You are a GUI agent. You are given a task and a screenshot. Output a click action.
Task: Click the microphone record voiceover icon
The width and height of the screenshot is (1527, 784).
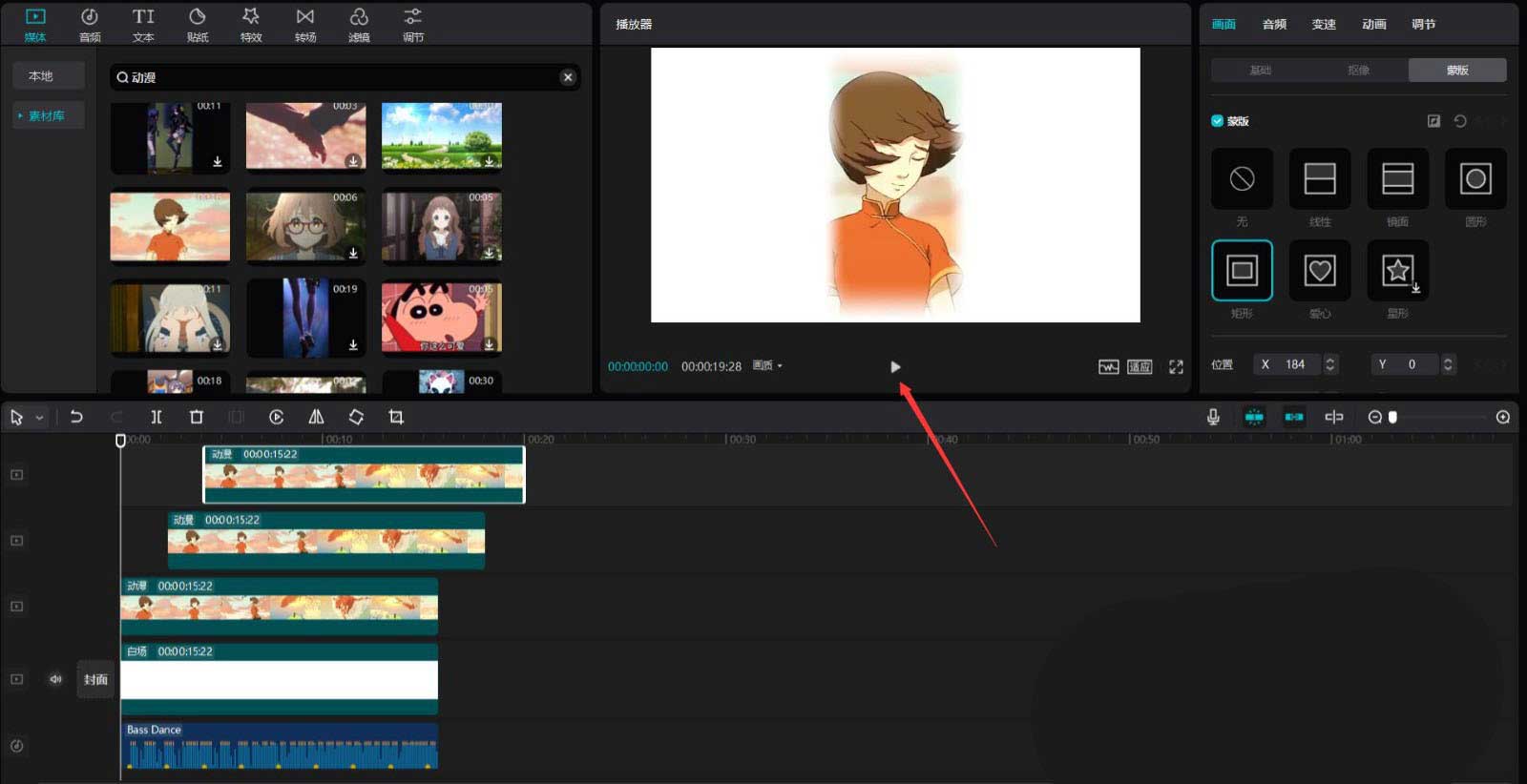(x=1213, y=417)
